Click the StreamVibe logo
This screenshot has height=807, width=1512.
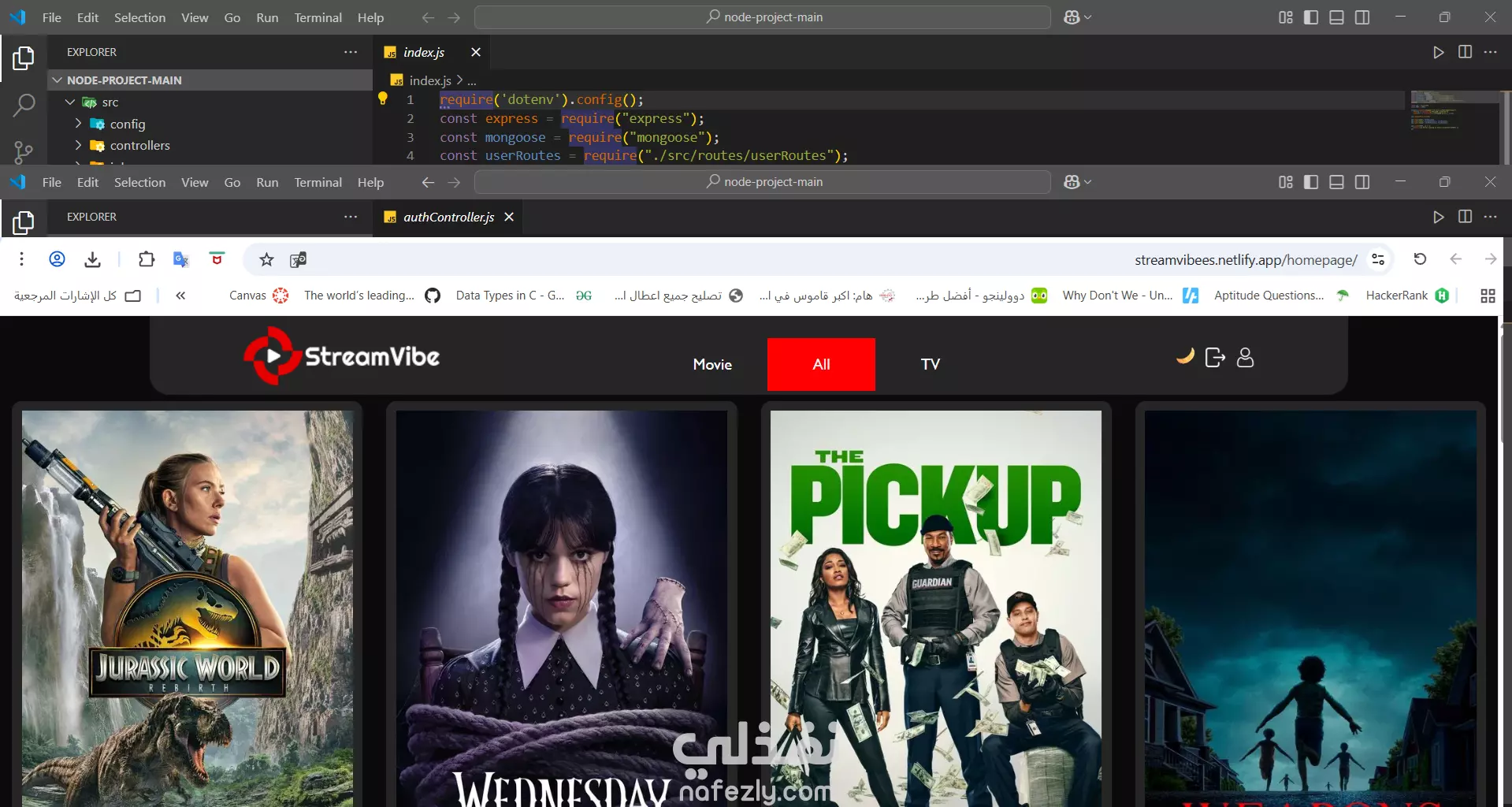[342, 356]
